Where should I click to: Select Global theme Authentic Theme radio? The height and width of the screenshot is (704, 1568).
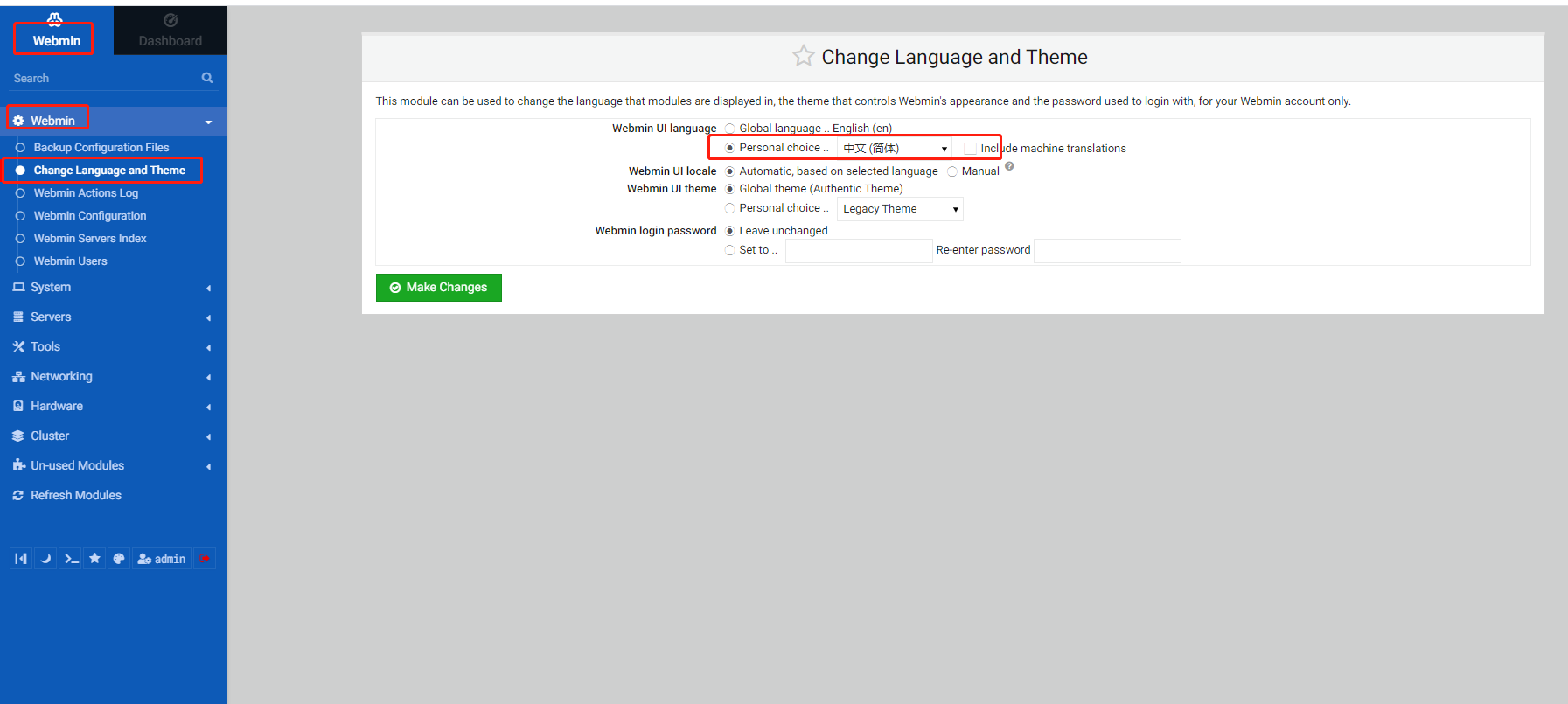tap(729, 189)
